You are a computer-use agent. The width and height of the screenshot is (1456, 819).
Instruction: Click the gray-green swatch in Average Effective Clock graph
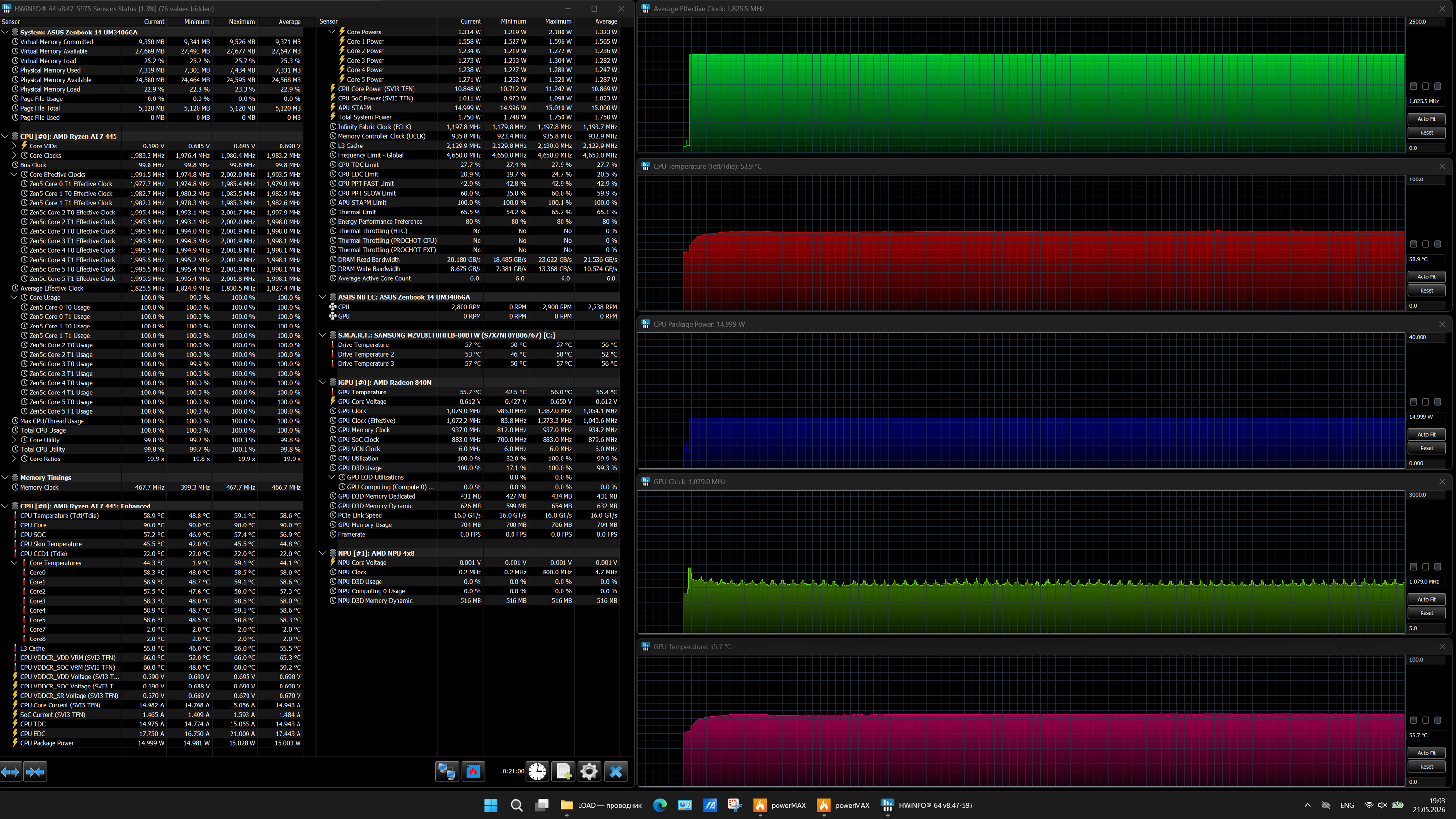click(1414, 86)
